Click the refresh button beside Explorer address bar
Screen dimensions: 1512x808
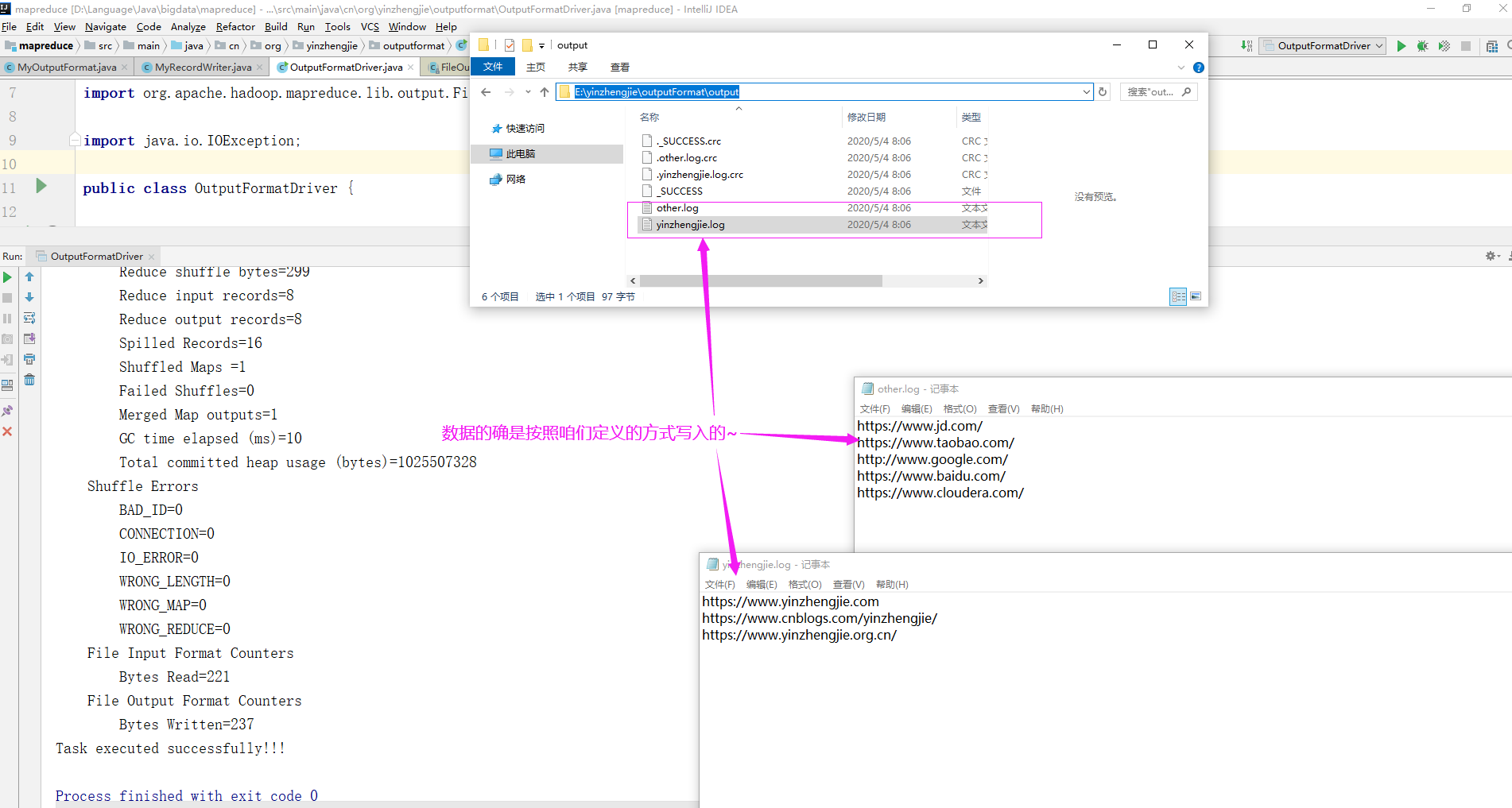[1103, 92]
